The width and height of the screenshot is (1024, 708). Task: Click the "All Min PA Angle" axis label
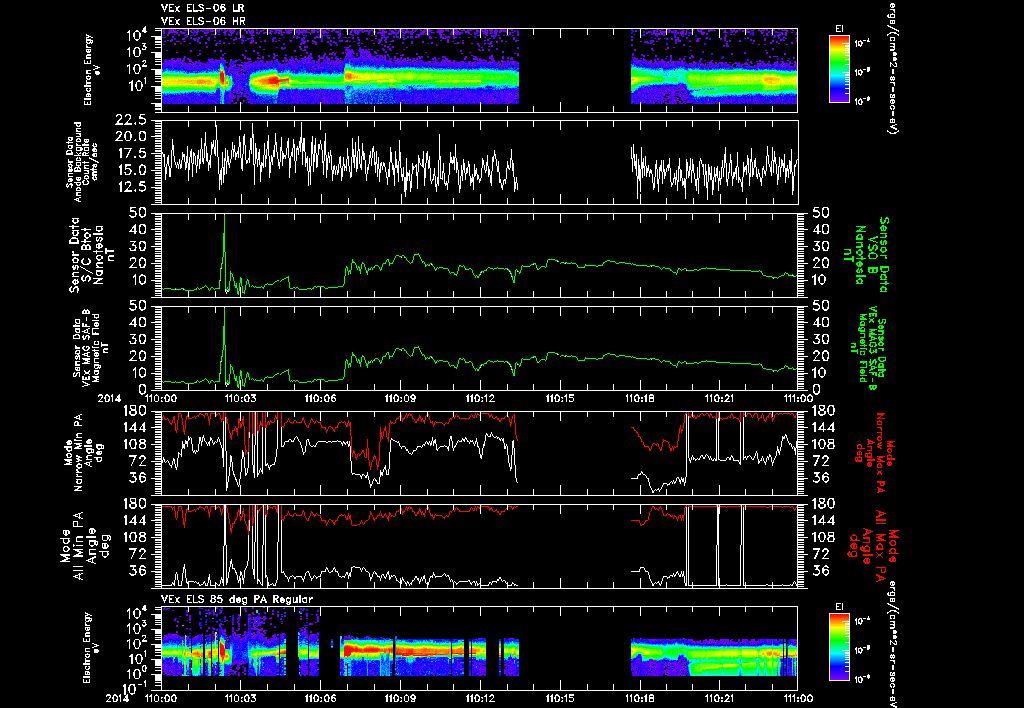[85, 545]
